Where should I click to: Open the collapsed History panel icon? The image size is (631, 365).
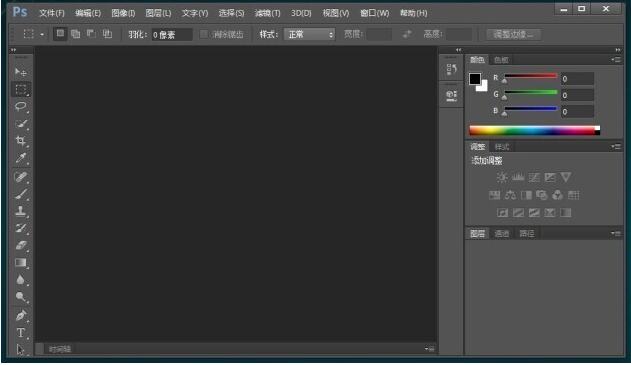point(451,69)
